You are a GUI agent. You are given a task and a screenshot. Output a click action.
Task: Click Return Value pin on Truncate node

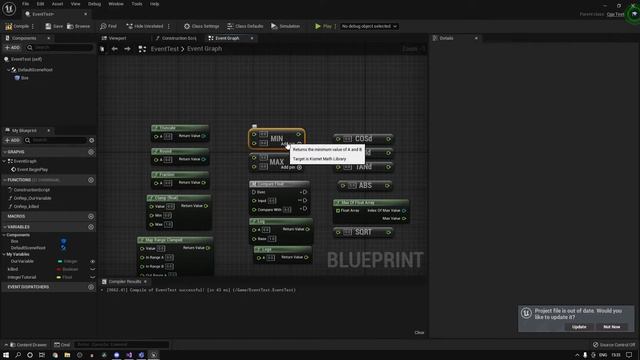click(x=204, y=136)
